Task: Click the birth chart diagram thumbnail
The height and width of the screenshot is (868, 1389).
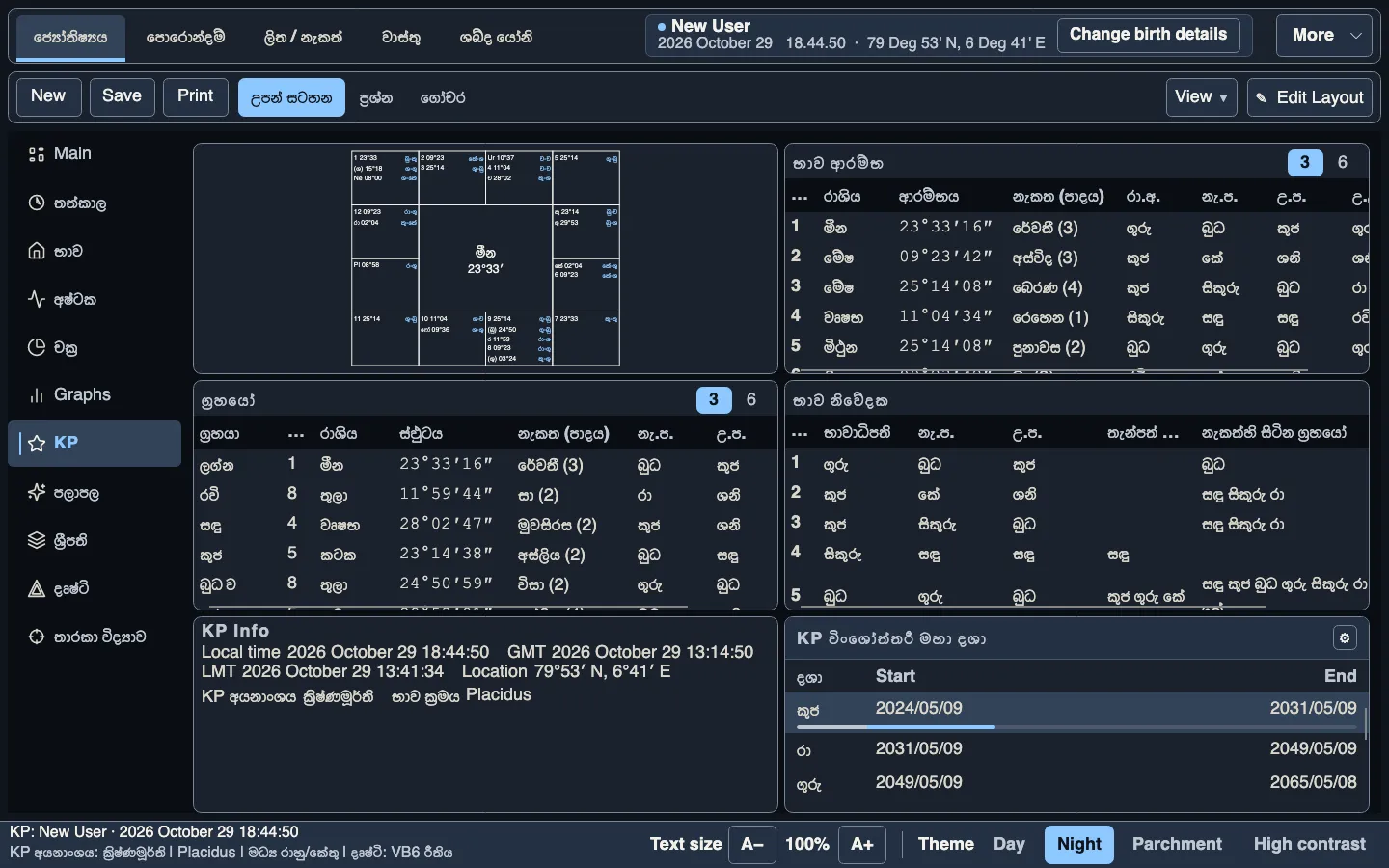Action: pyautogui.click(x=485, y=258)
